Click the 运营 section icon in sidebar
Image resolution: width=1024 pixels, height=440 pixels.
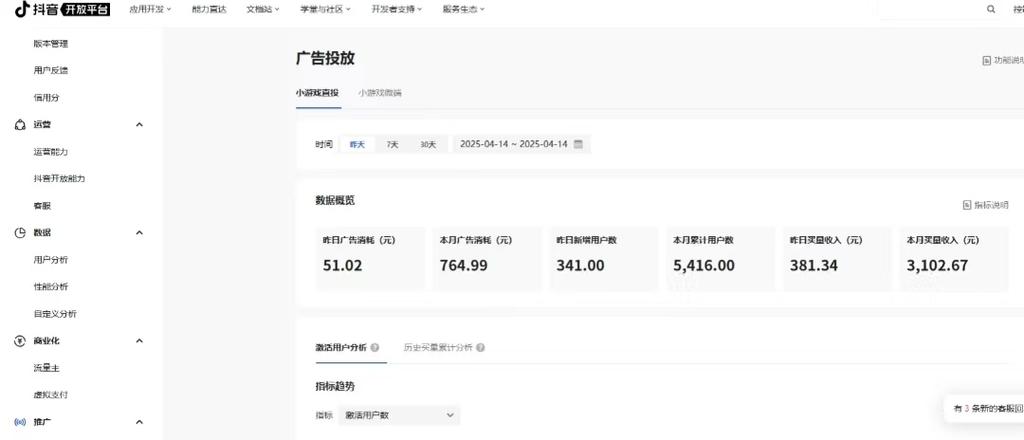pos(20,125)
